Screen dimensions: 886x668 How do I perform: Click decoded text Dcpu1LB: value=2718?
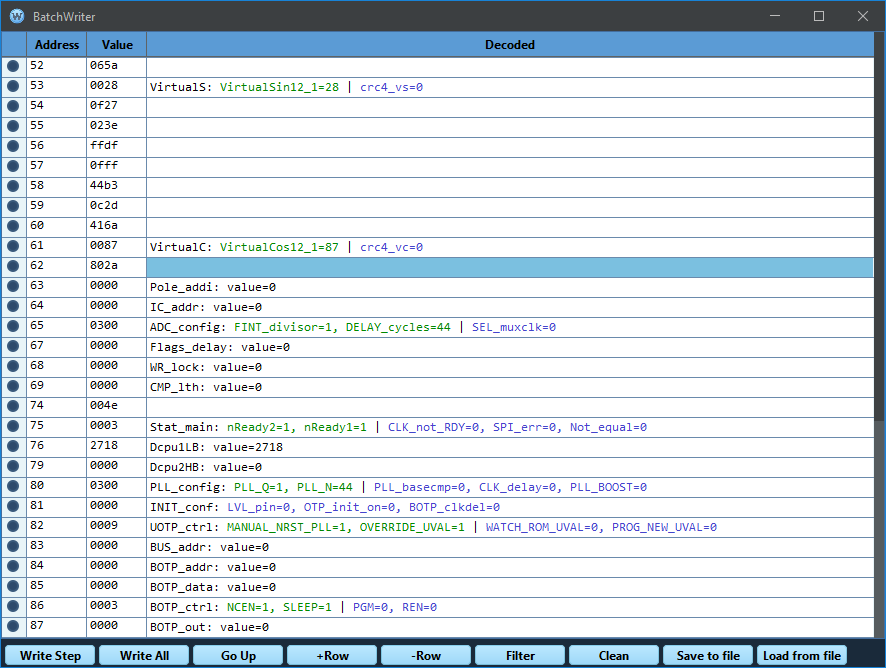point(216,447)
